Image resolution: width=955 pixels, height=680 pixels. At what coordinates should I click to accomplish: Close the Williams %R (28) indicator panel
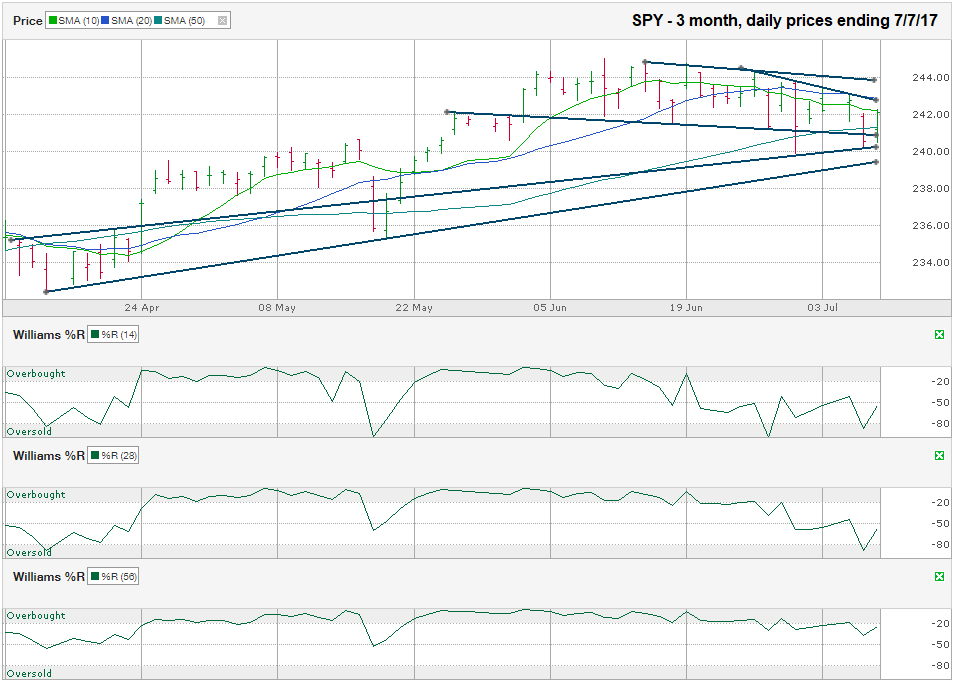pos(939,456)
